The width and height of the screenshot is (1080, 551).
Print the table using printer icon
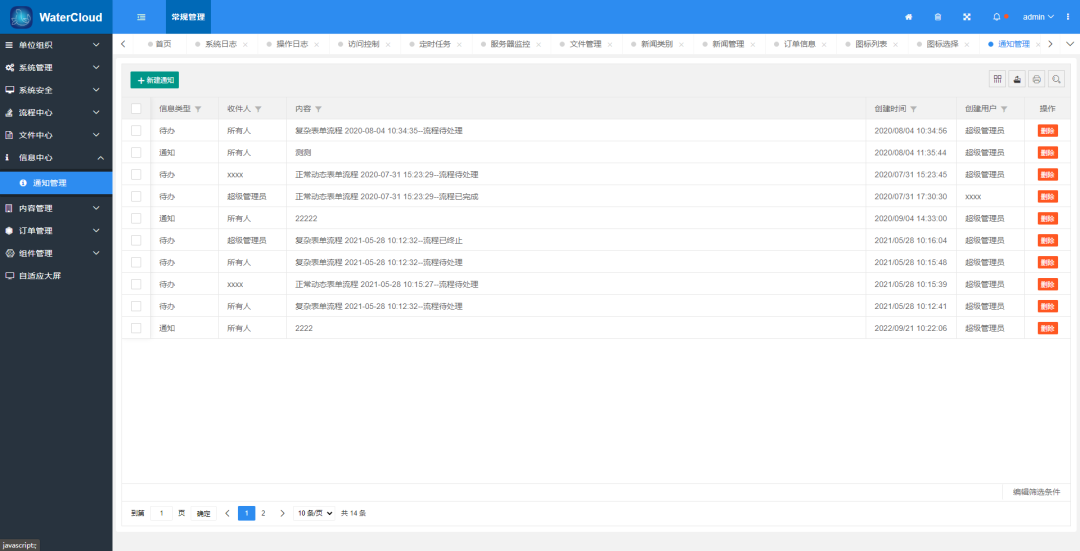coord(1037,79)
